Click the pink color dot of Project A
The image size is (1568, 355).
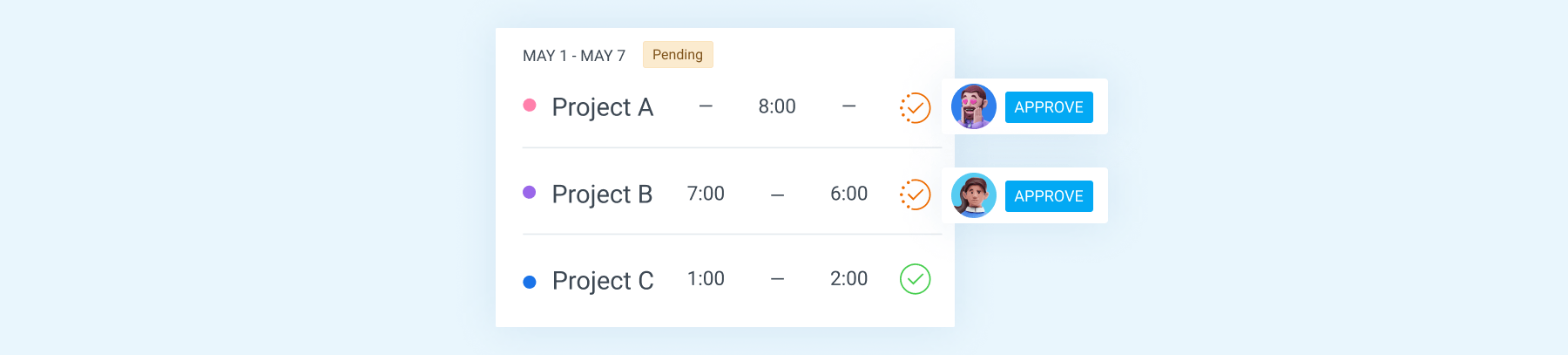529,105
